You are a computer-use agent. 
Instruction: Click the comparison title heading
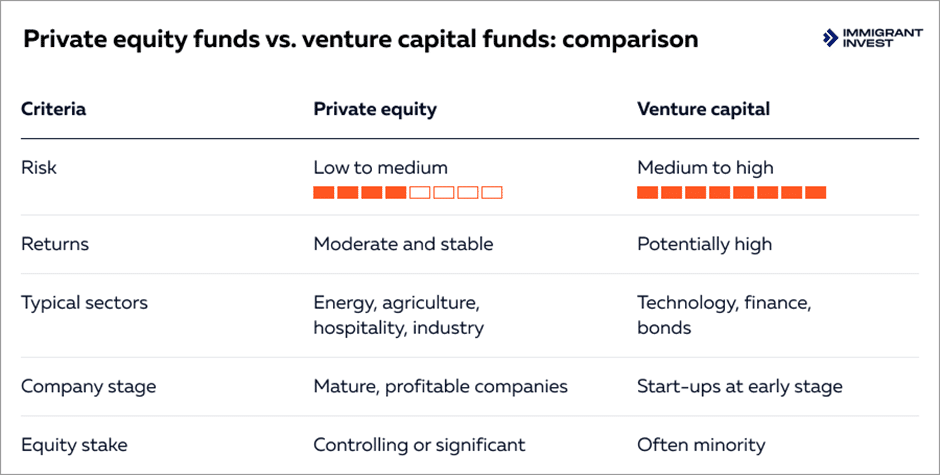pyautogui.click(x=360, y=40)
